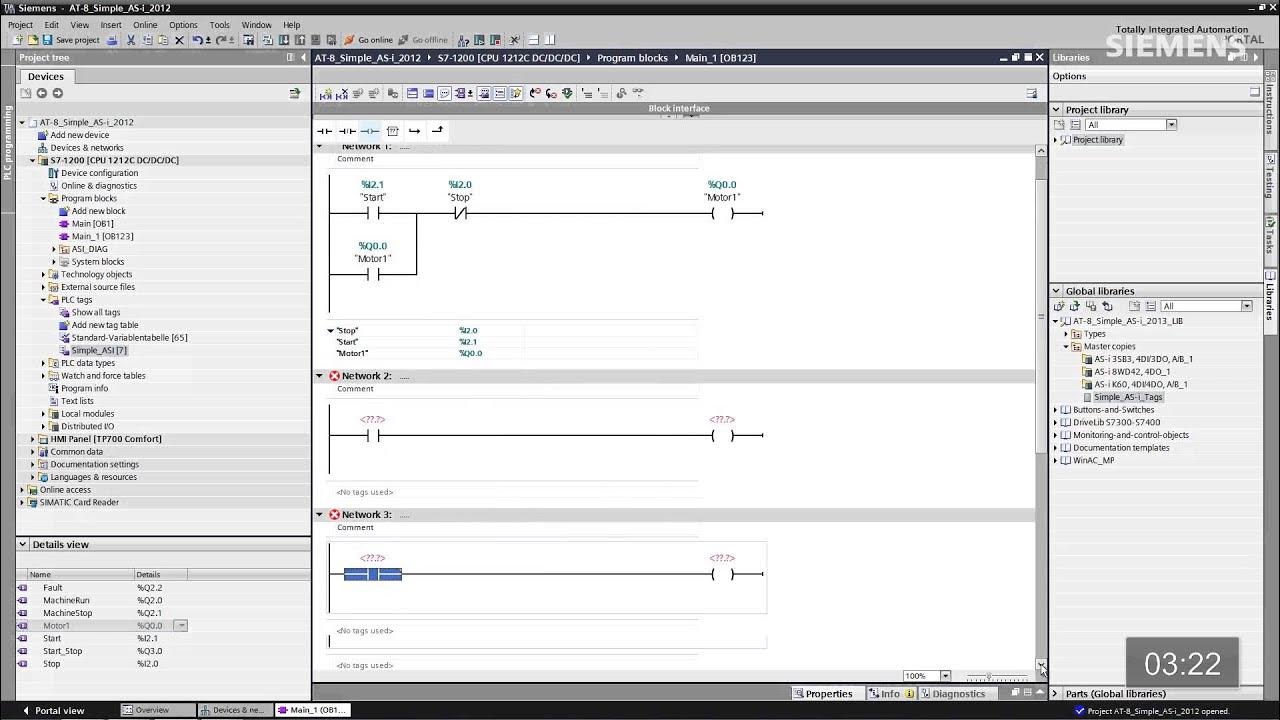Open the zoom 100% dropdown
The image size is (1280, 720).
click(945, 676)
